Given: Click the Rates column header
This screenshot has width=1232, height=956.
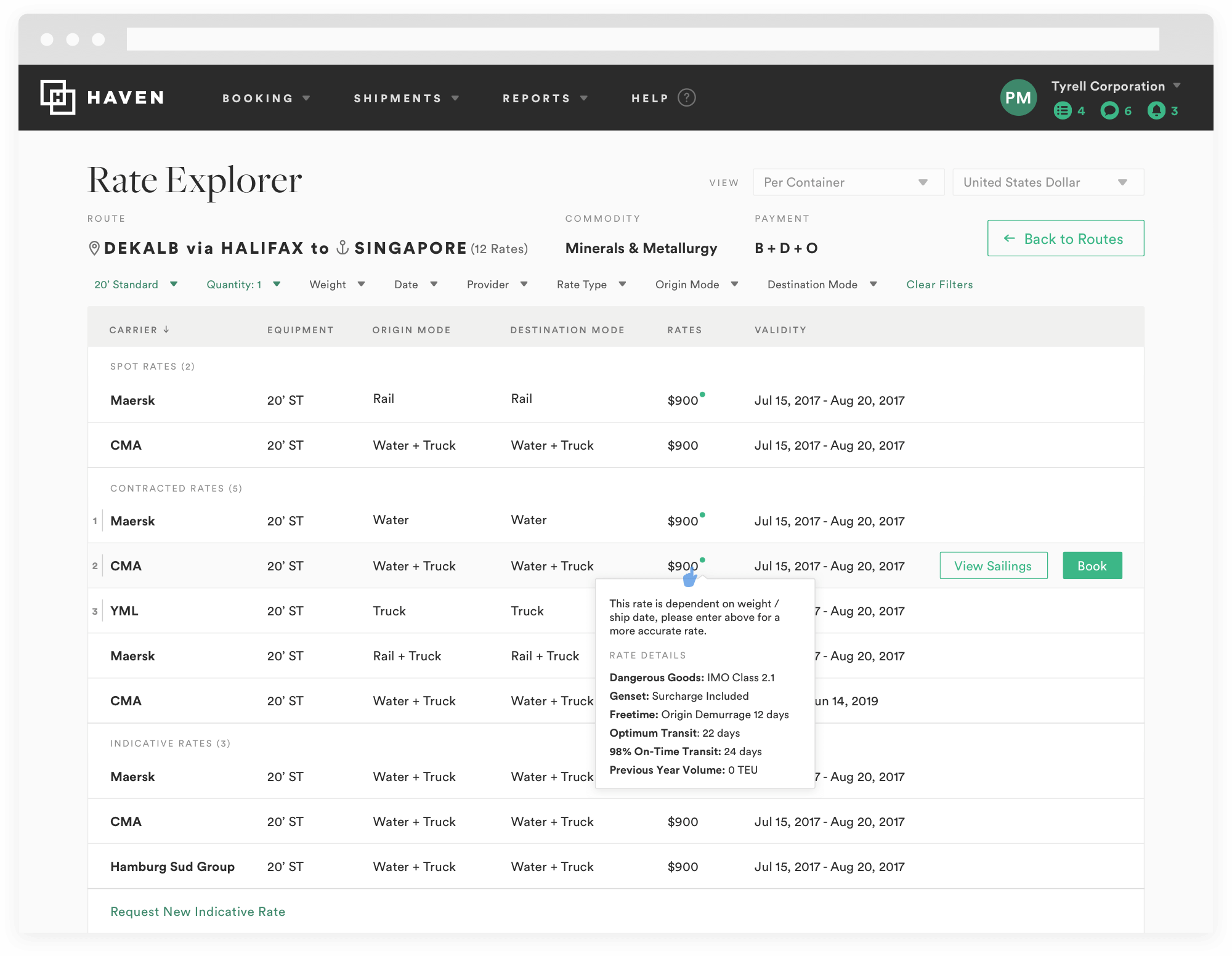Looking at the screenshot, I should pos(684,330).
